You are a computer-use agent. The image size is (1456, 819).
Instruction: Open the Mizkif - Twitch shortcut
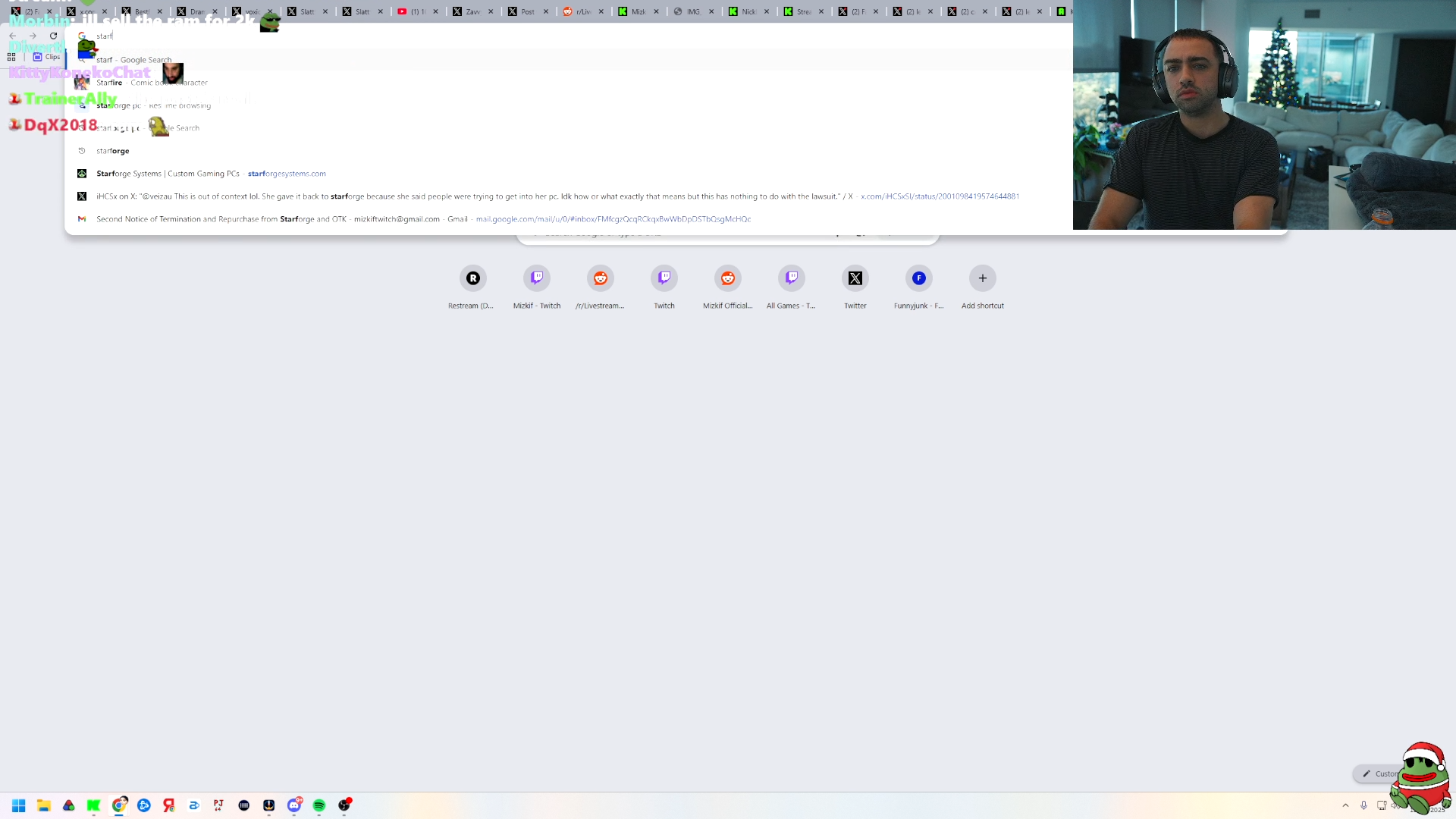click(x=537, y=278)
